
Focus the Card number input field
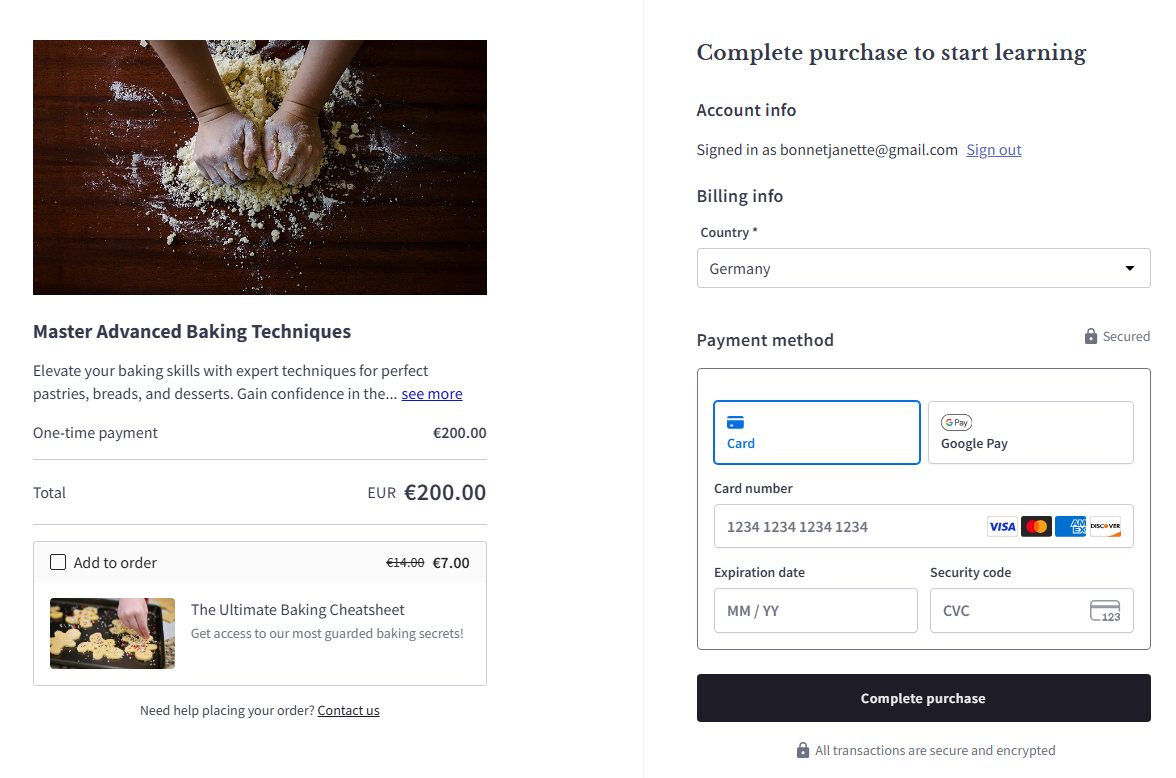coord(850,526)
